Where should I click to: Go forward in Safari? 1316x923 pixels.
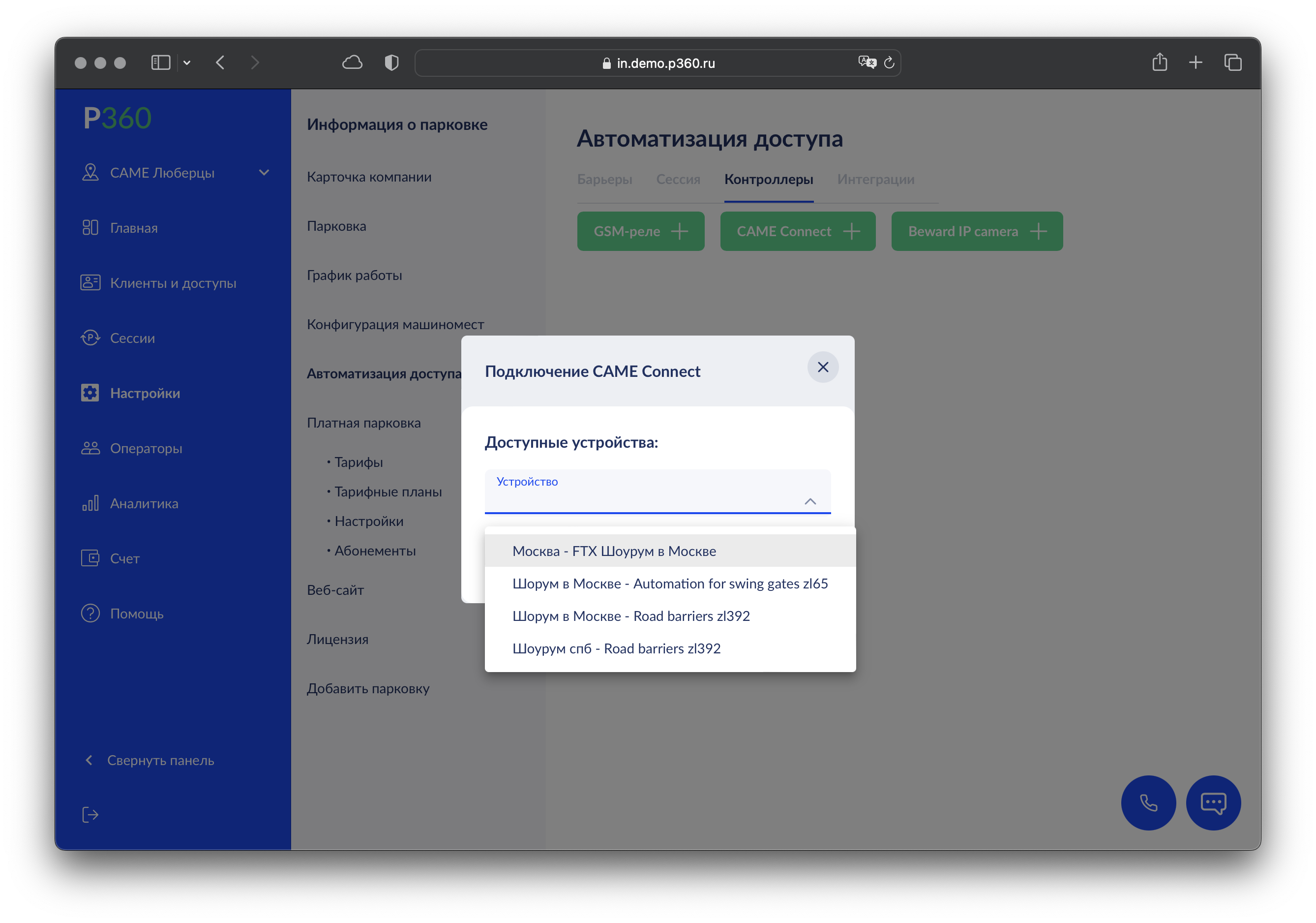pos(255,62)
